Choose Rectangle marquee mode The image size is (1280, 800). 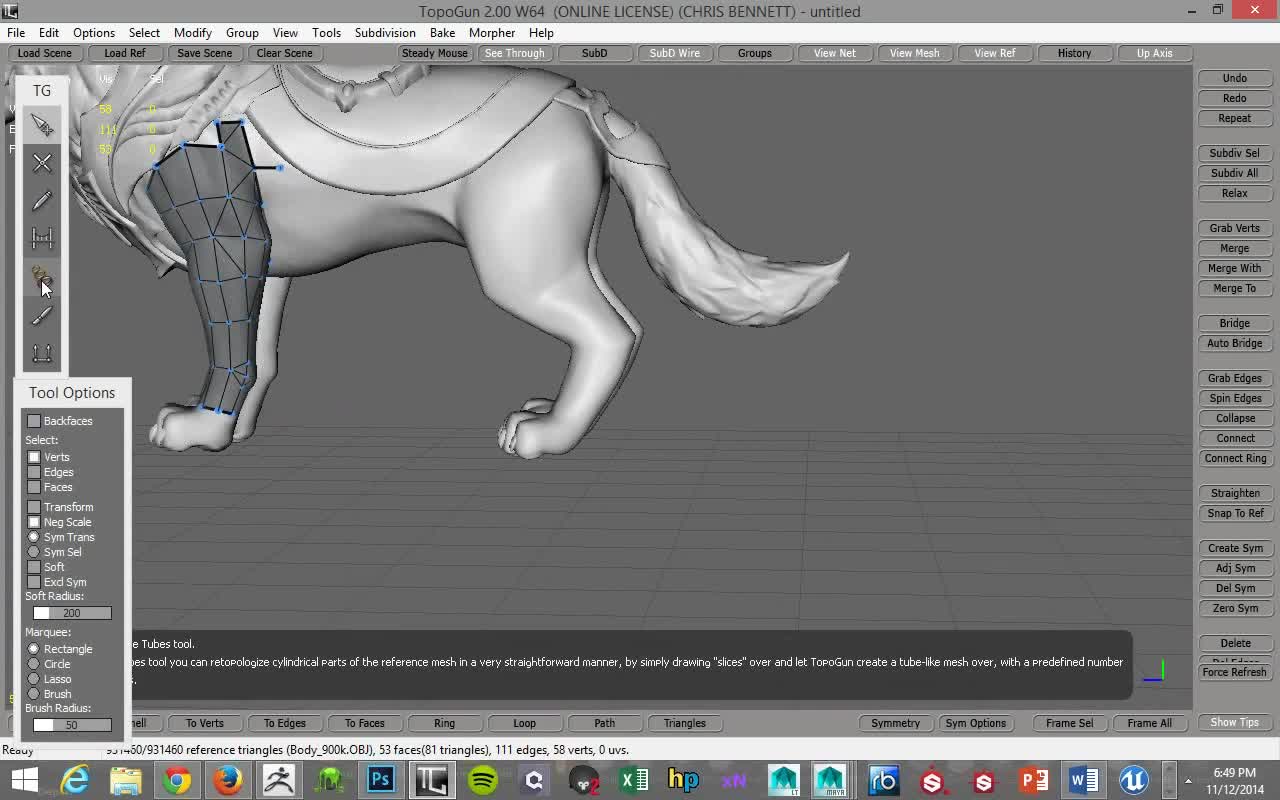point(34,649)
